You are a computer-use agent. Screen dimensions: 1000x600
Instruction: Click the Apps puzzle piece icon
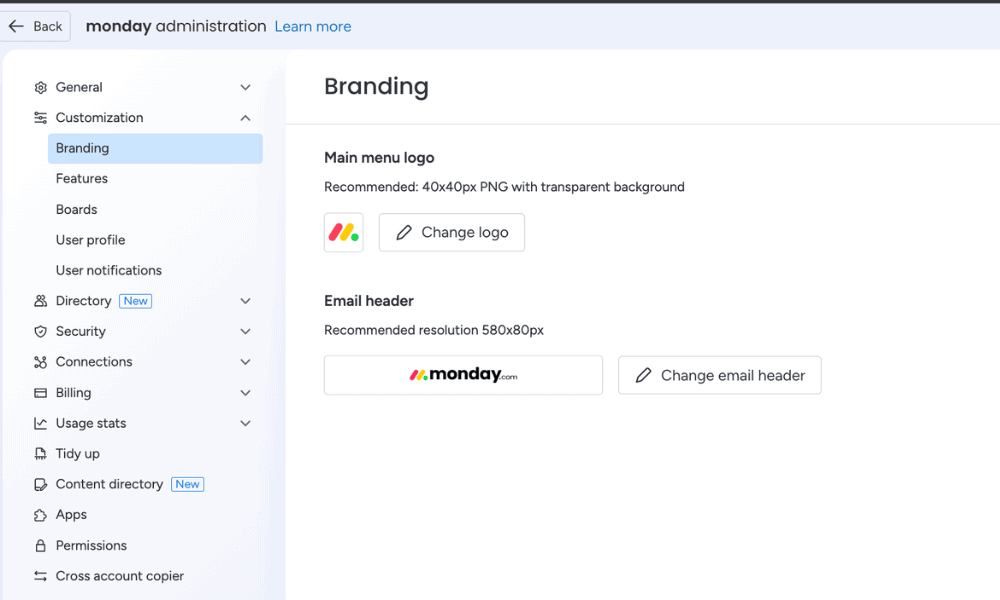[x=41, y=515]
